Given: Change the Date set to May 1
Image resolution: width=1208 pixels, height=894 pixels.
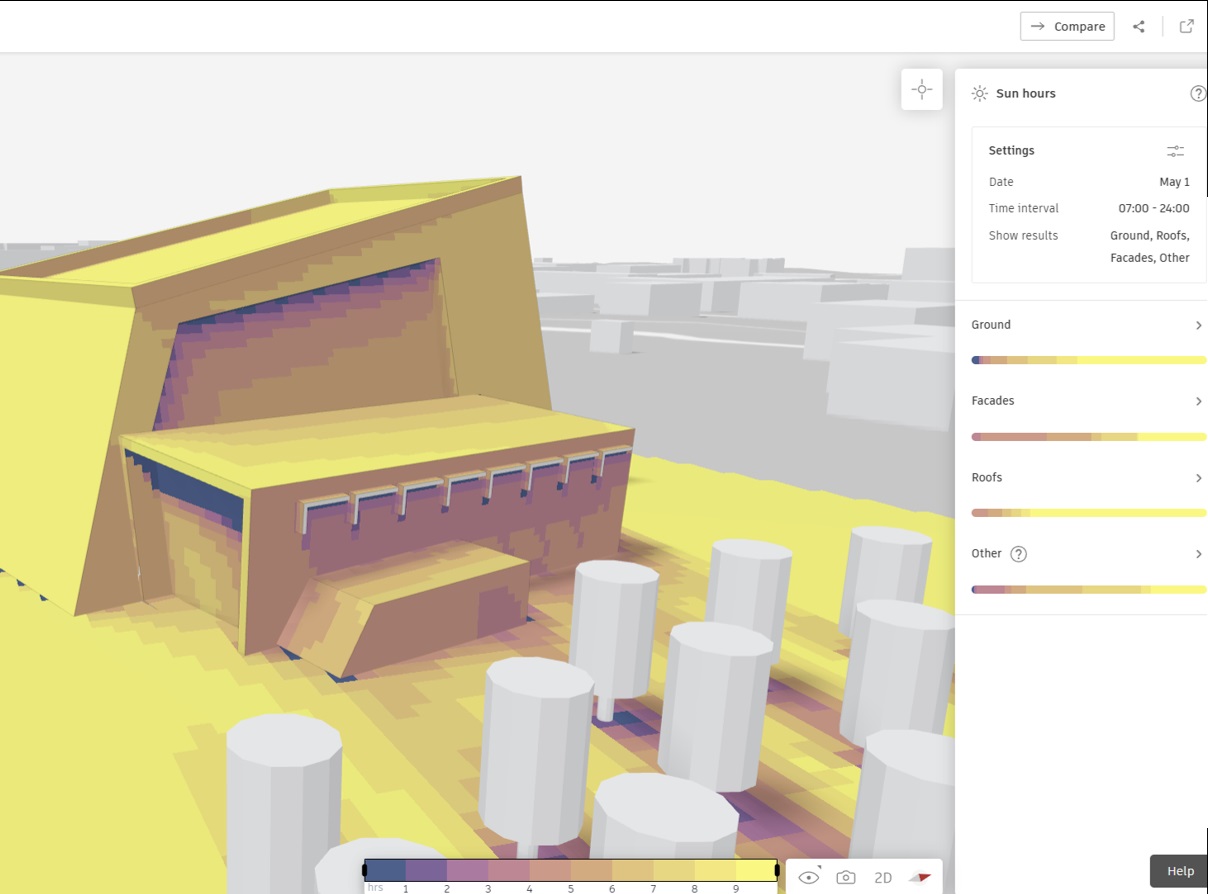Looking at the screenshot, I should point(1173,181).
